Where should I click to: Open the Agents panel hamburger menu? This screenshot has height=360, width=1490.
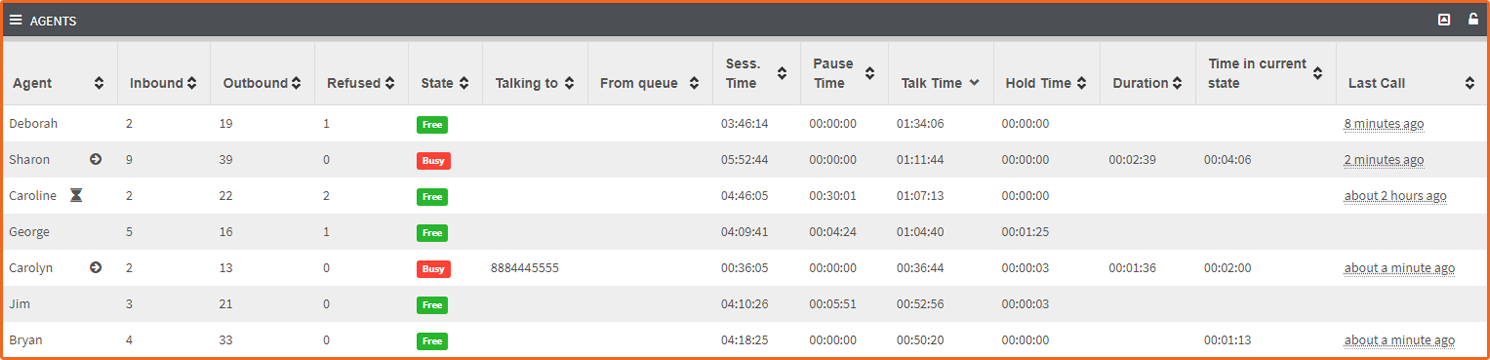[x=16, y=20]
